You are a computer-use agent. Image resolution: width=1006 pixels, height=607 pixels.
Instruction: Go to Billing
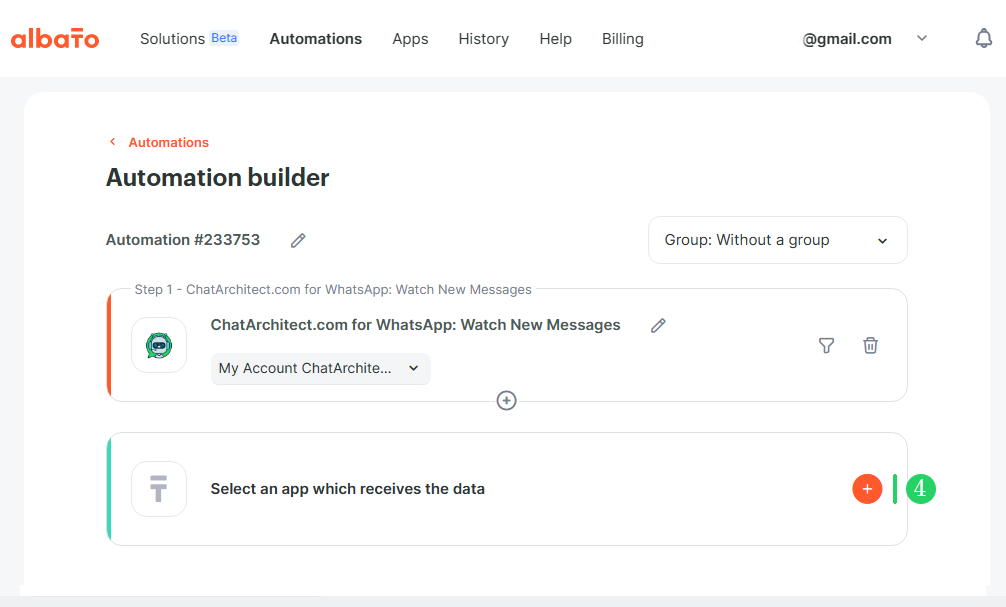point(622,39)
